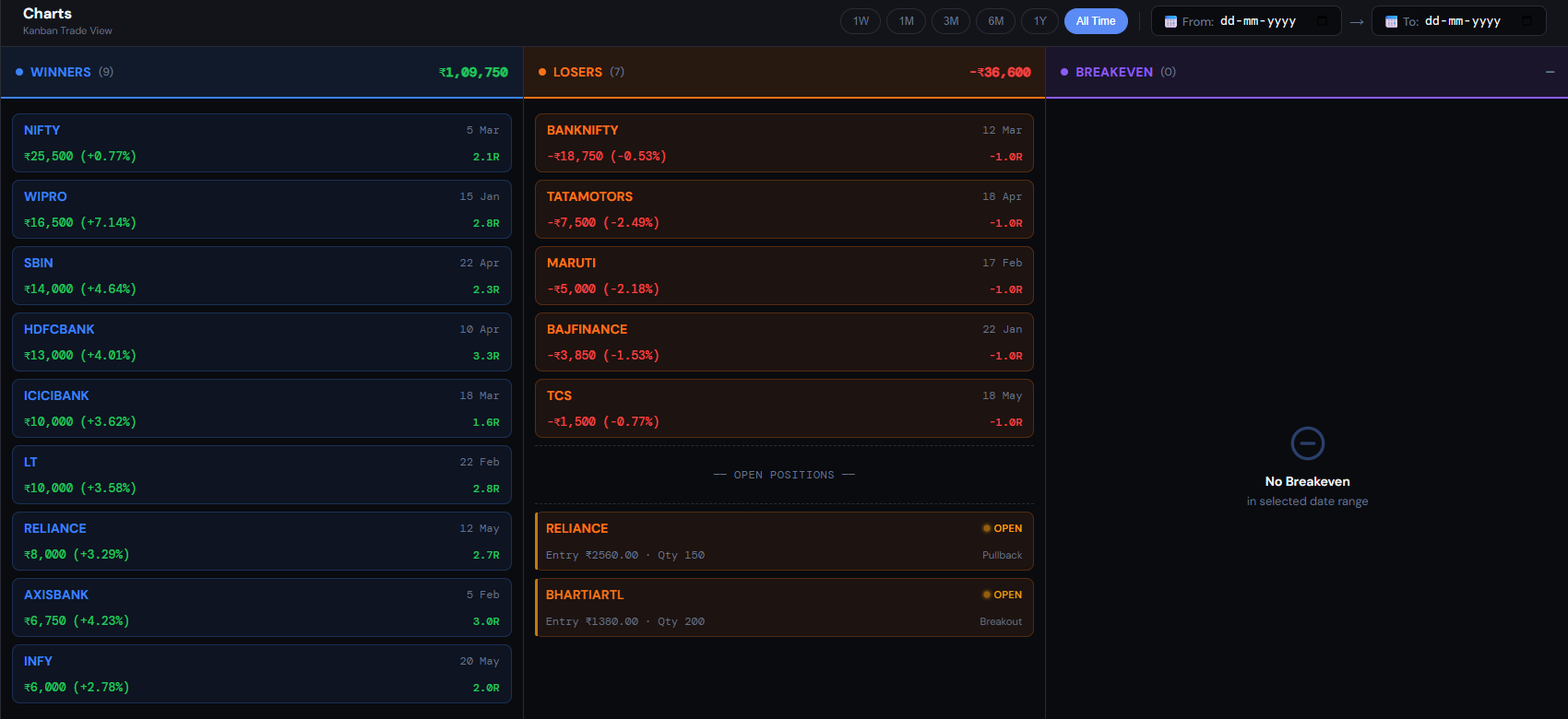Open the SBIN trade card
This screenshot has width=1568, height=719.
tap(262, 276)
